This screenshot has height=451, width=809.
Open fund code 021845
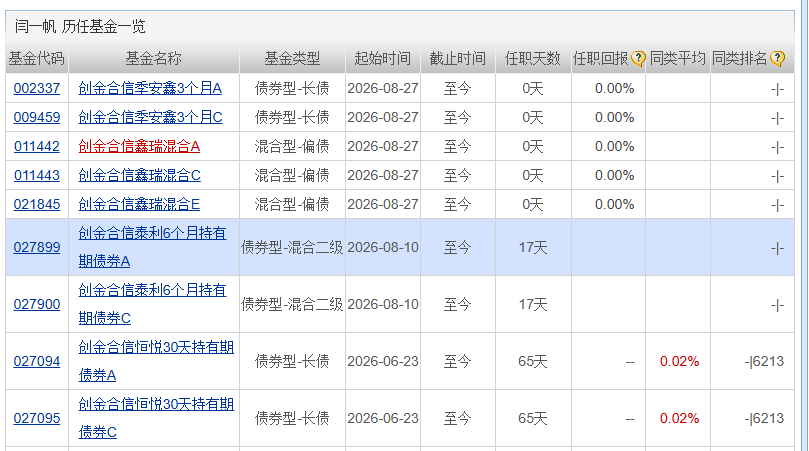(x=37, y=204)
